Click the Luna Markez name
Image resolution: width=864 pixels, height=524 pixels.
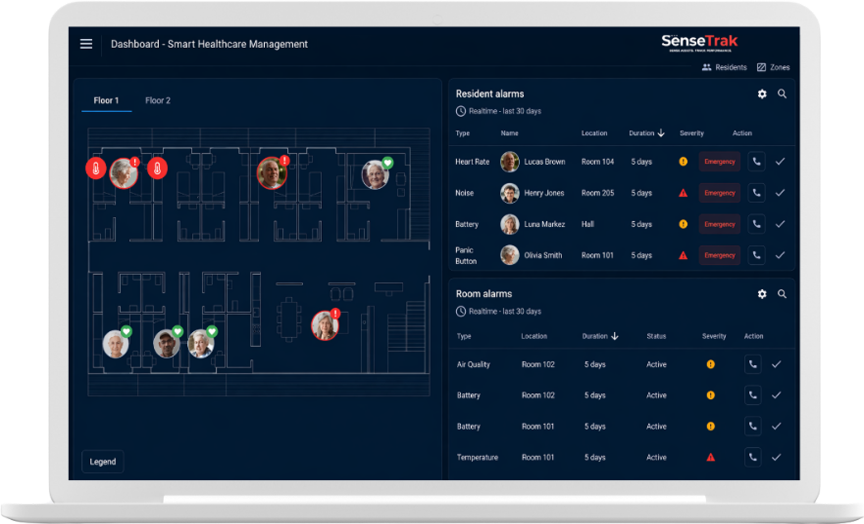(544, 224)
